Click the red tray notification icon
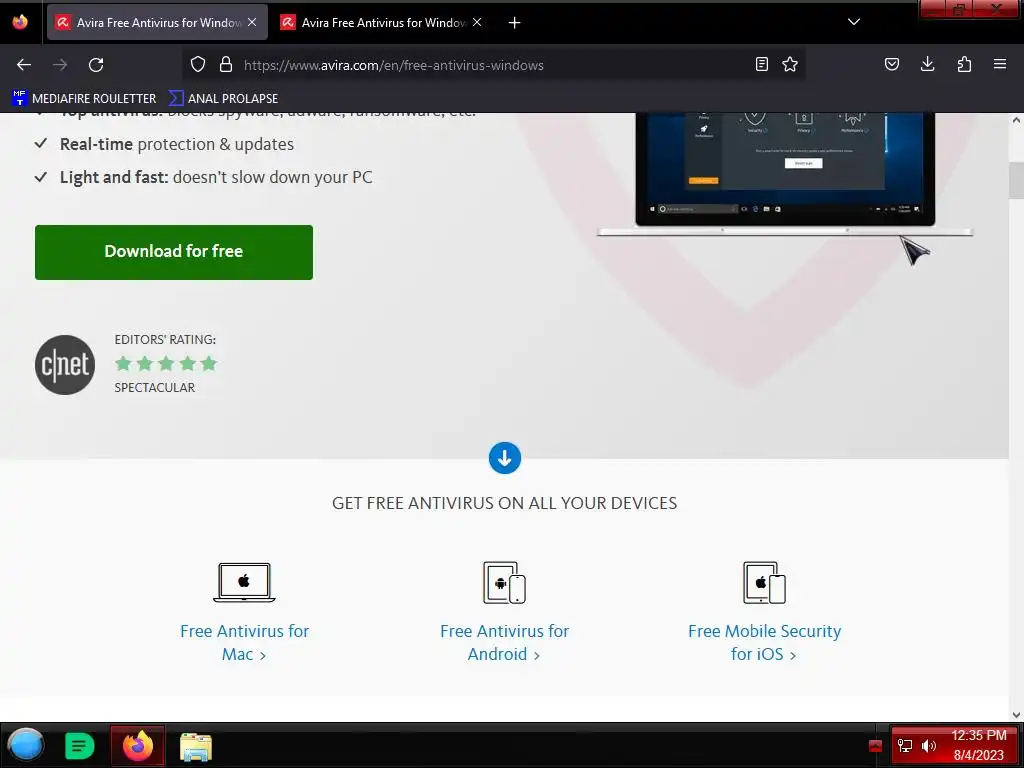Viewport: 1024px width, 768px height. pyautogui.click(x=876, y=746)
